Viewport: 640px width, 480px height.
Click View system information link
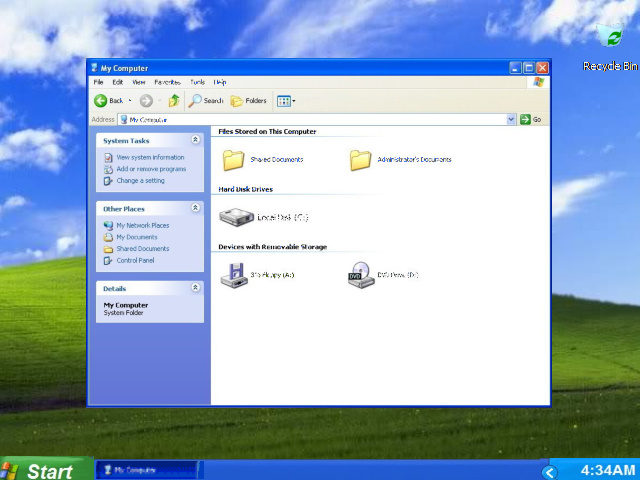[150, 157]
